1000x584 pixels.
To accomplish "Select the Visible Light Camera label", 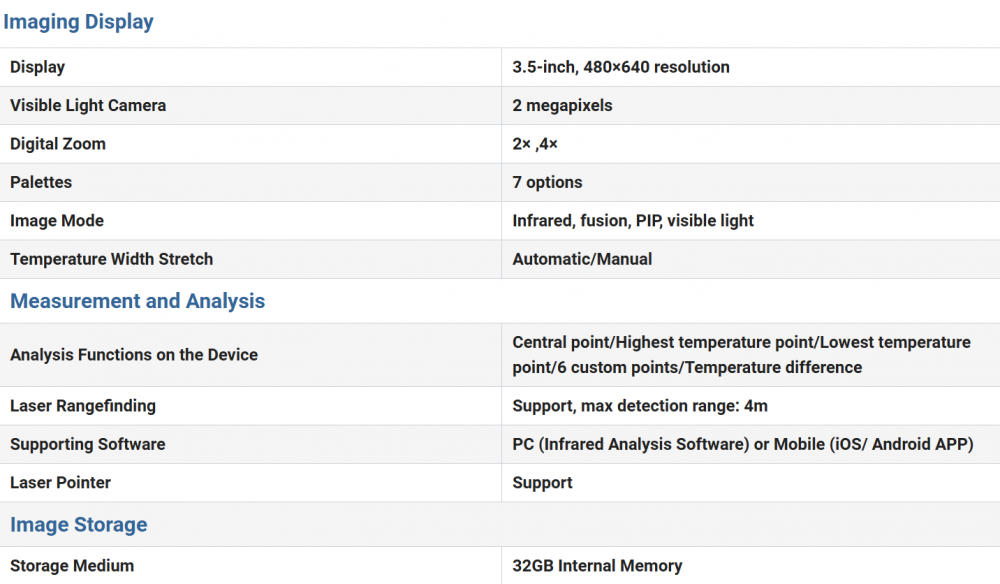I will coord(88,105).
